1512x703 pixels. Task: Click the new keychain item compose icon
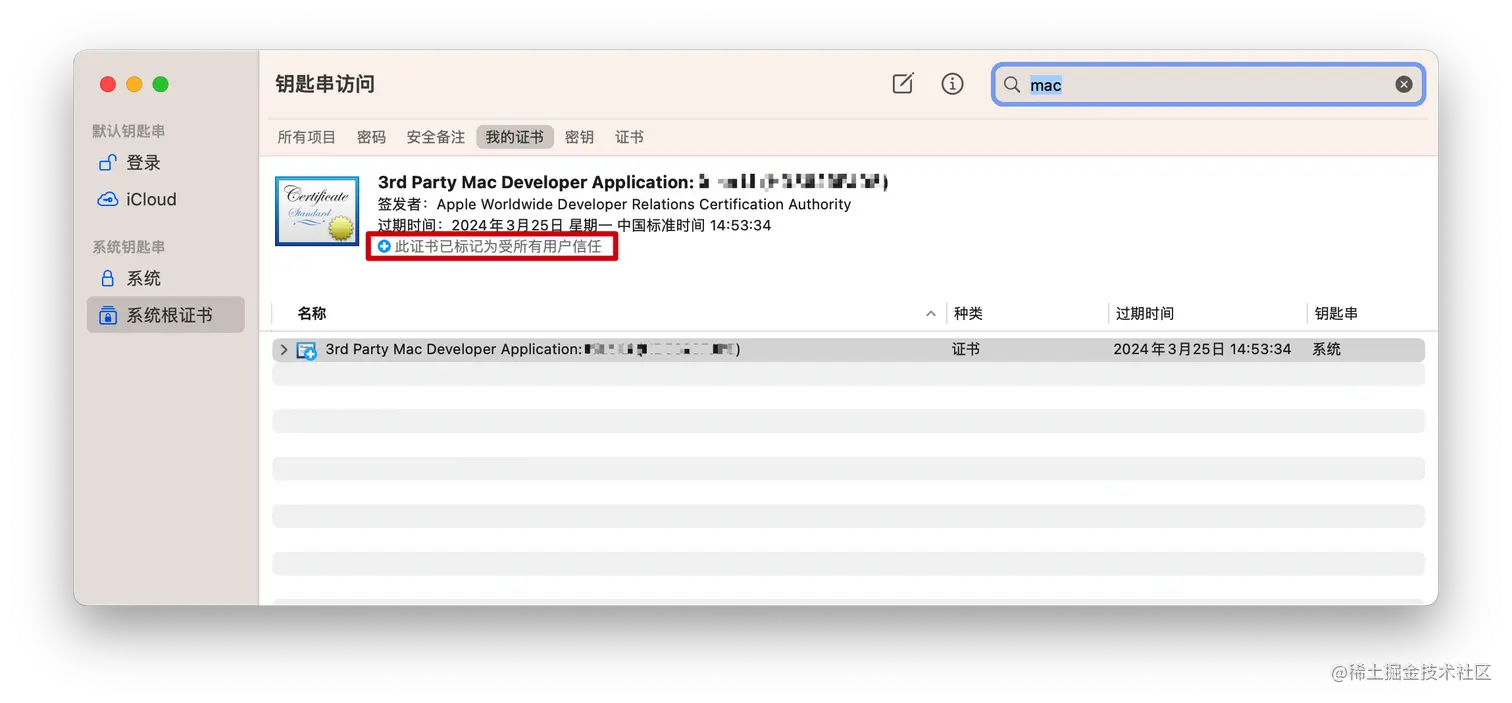pyautogui.click(x=903, y=84)
